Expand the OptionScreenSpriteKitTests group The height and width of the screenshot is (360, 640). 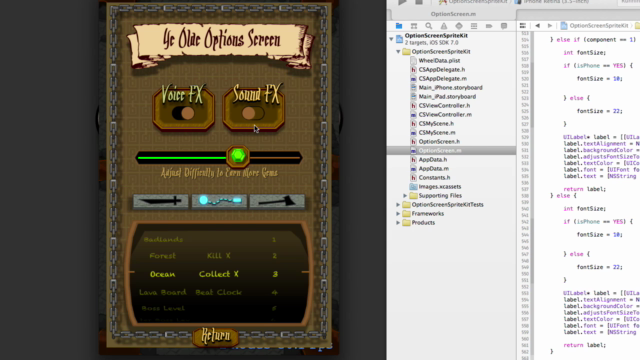tap(398, 204)
